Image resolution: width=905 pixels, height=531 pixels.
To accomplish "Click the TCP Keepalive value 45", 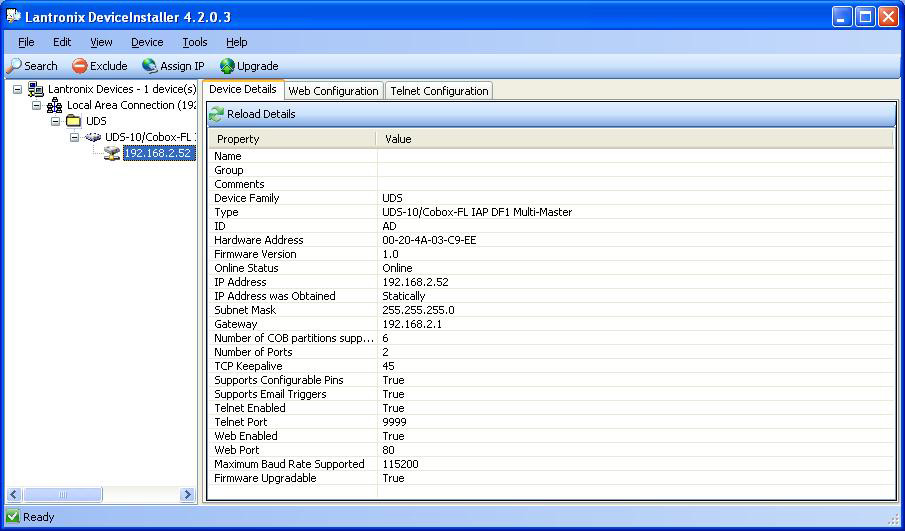I will (388, 366).
